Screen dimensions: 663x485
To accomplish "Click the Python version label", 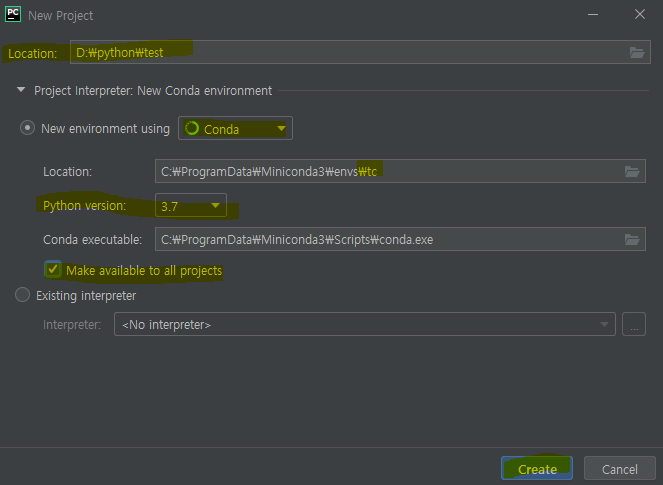I will [x=85, y=206].
